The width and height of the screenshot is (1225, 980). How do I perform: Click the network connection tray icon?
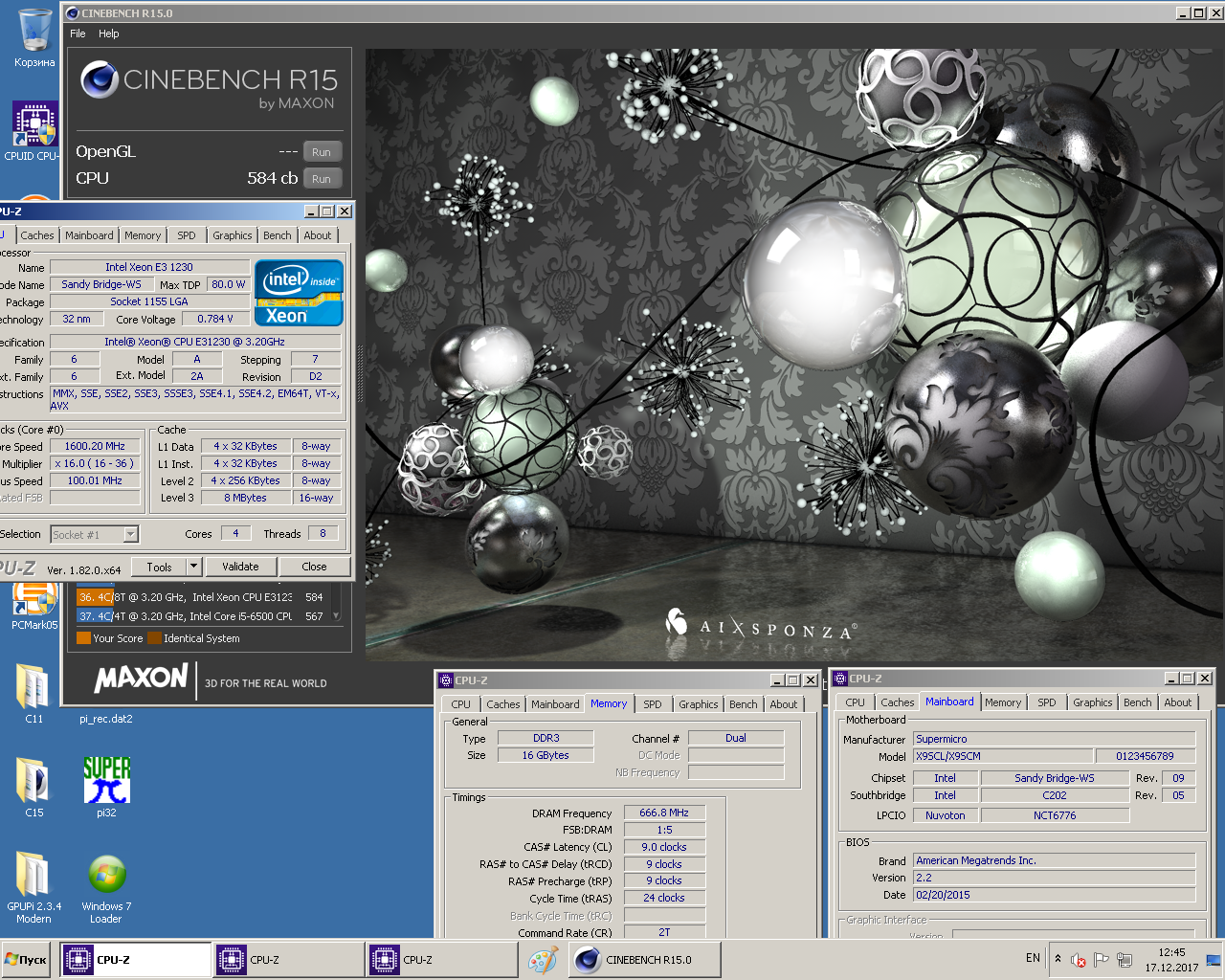click(1125, 960)
